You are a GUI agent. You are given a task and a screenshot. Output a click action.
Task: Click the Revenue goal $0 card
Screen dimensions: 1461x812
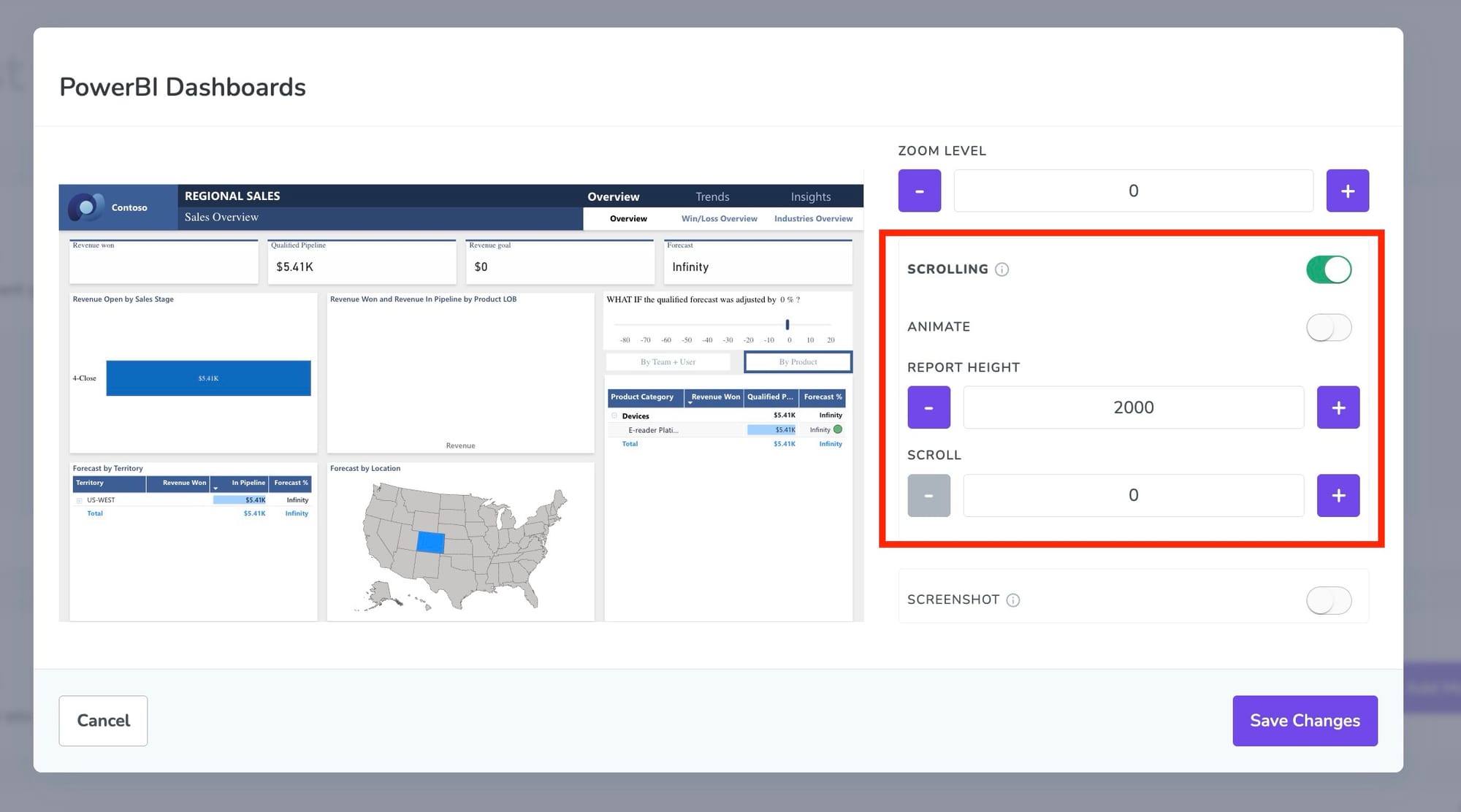[560, 262]
